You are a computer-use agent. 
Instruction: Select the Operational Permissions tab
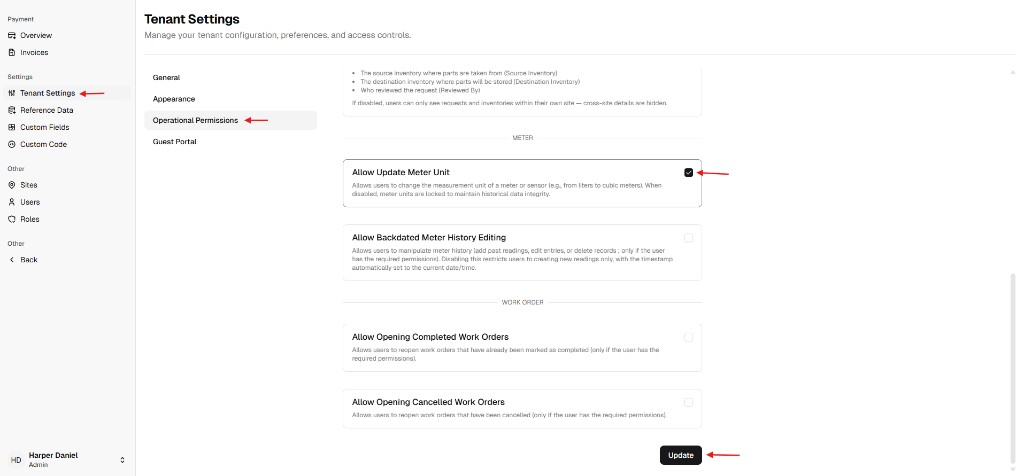coord(231,120)
